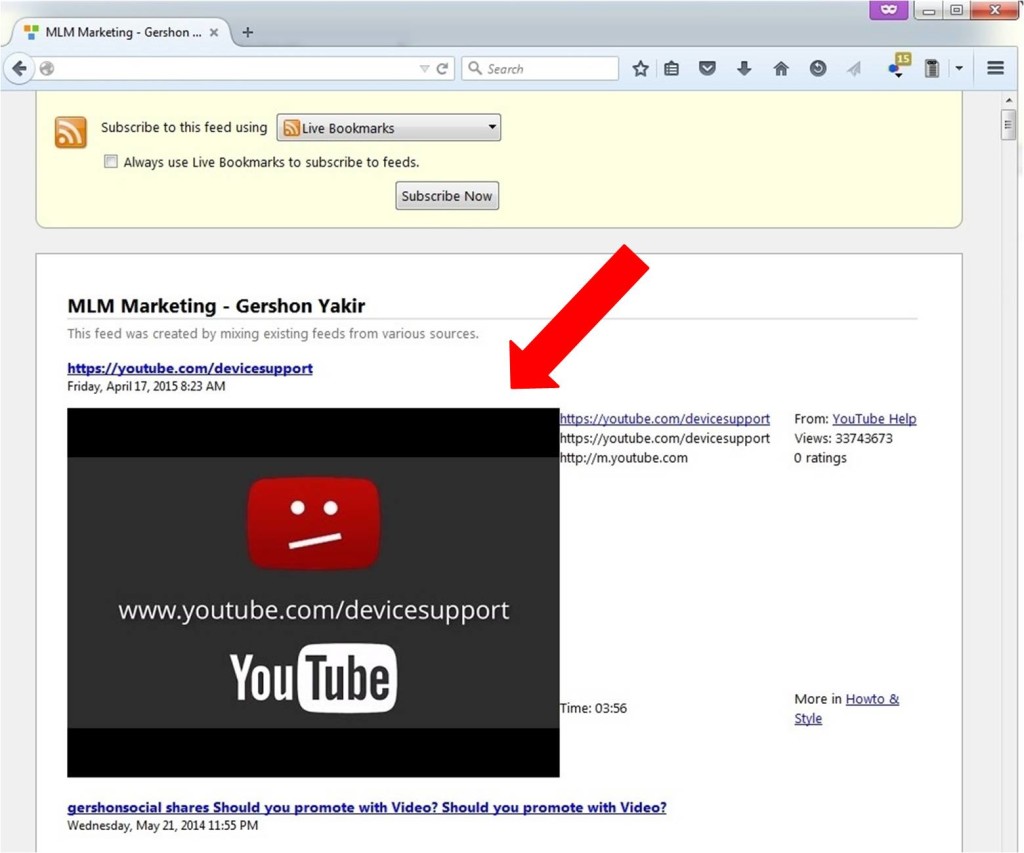Open the Downloads arrow icon
1024x853 pixels.
744,68
